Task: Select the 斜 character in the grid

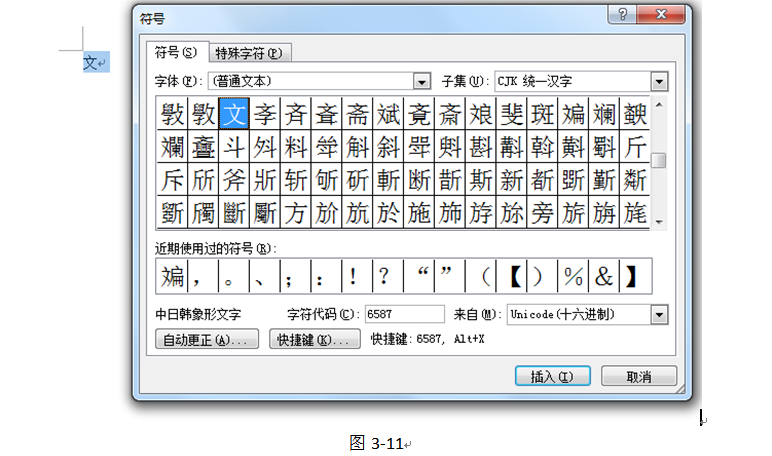Action: [x=388, y=147]
